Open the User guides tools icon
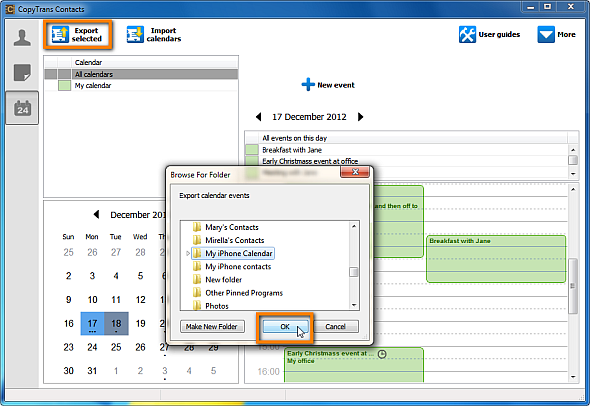590x406 pixels. pyautogui.click(x=467, y=35)
